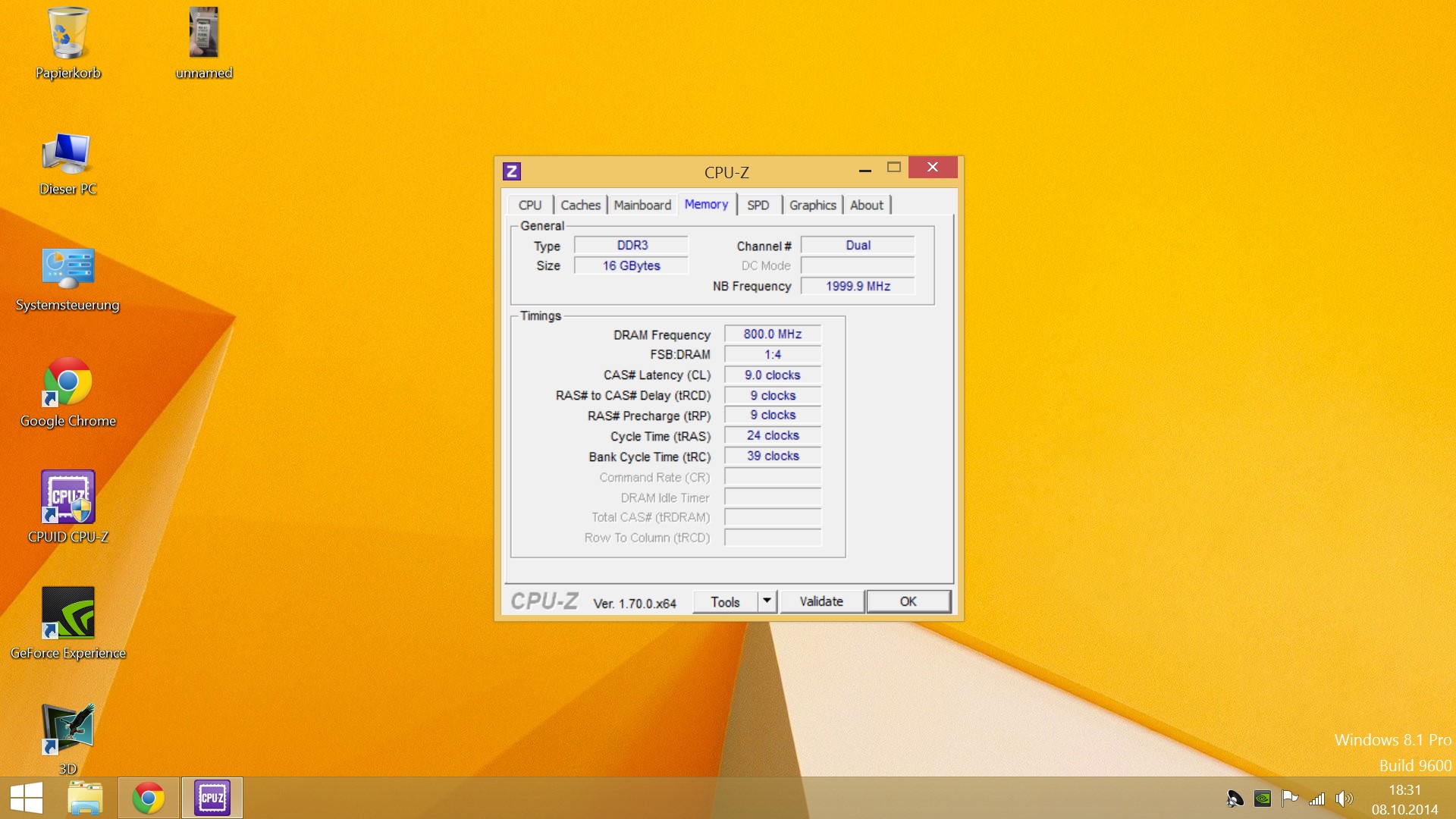Viewport: 1456px width, 819px height.
Task: Switch to the SPD tab
Action: pyautogui.click(x=758, y=205)
